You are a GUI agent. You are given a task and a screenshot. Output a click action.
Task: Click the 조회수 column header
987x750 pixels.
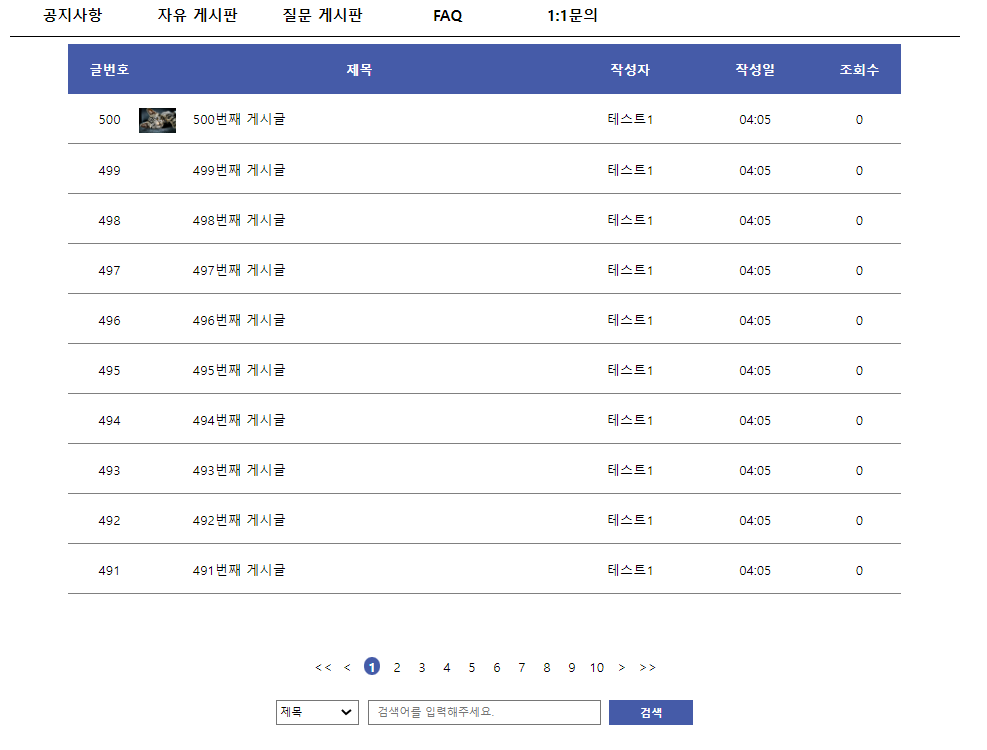click(x=859, y=69)
